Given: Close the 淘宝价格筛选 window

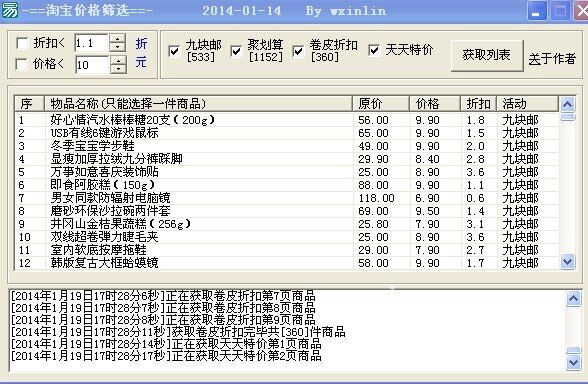Looking at the screenshot, I should tap(580, 10).
